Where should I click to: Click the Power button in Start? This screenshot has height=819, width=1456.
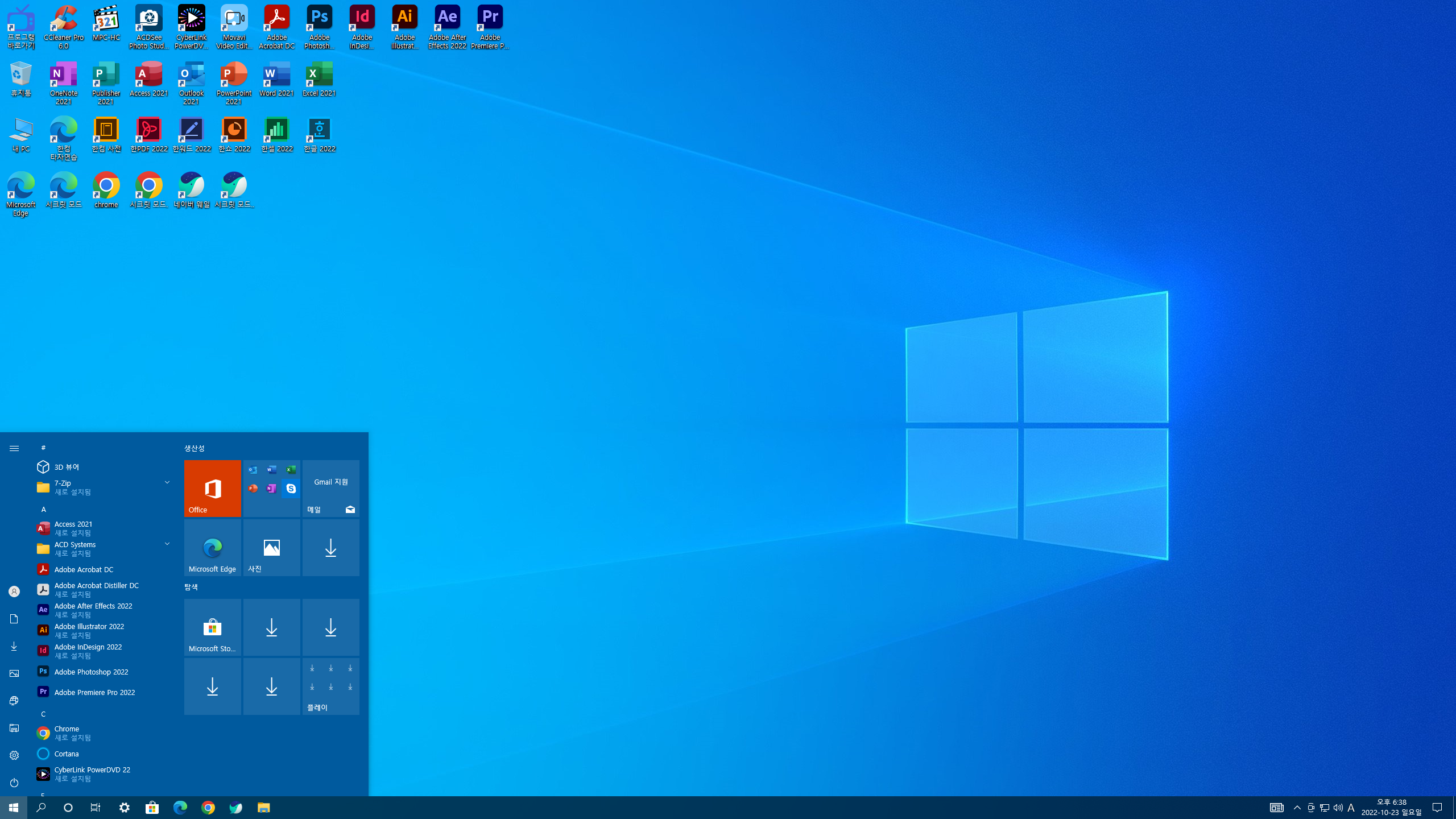14,783
